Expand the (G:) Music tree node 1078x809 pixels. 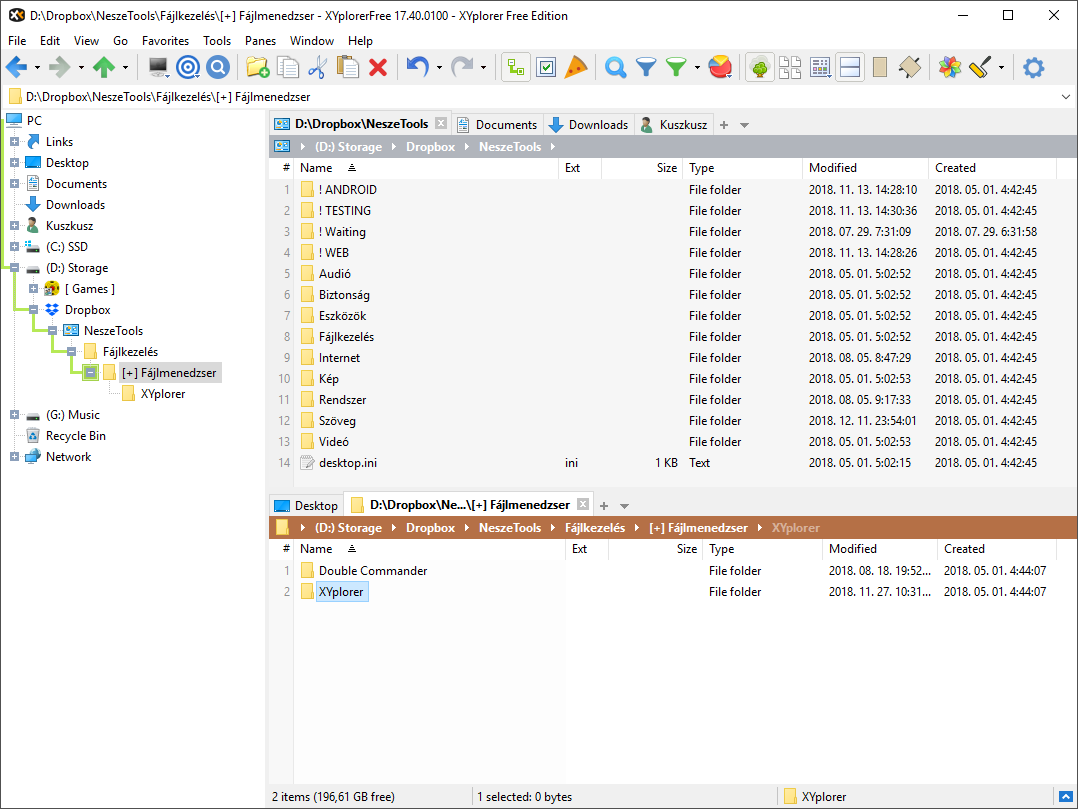tap(14, 415)
